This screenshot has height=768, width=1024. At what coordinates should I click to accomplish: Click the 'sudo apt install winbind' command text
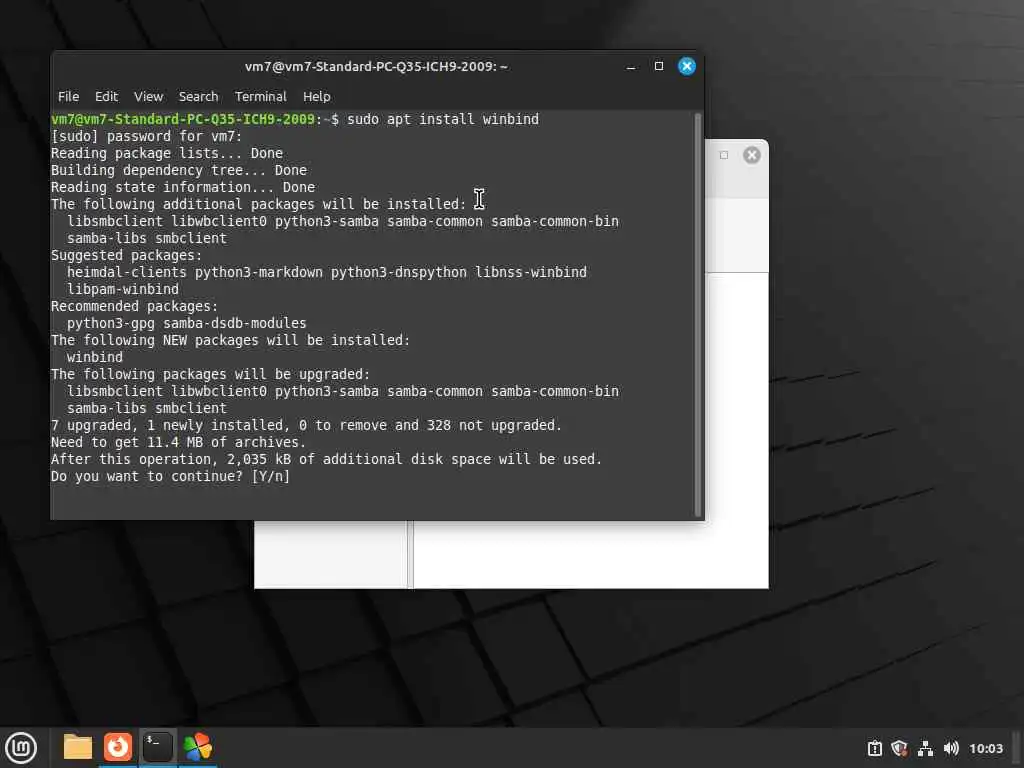point(443,120)
